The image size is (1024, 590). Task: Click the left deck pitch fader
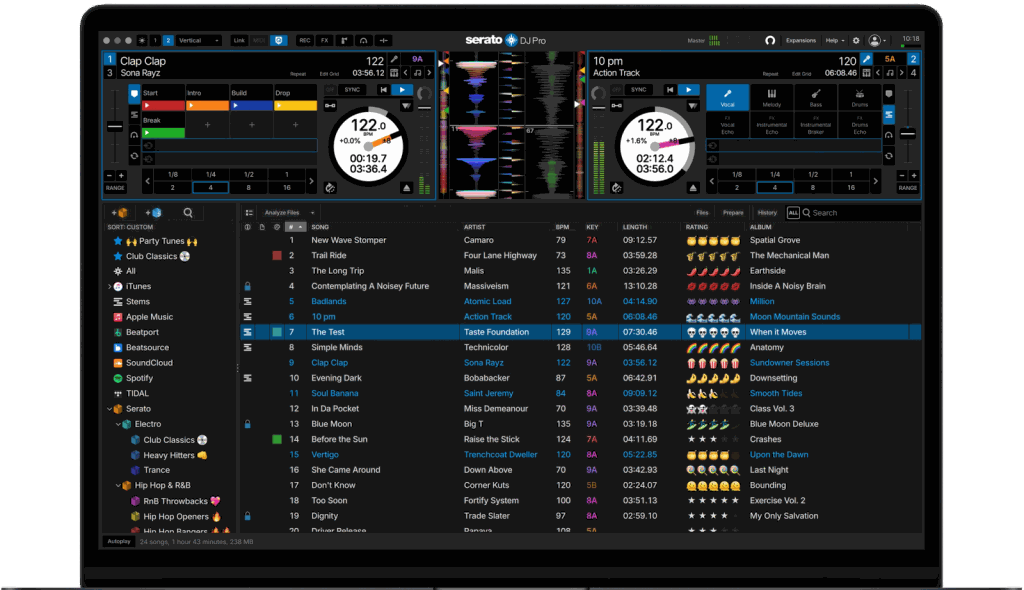tap(115, 127)
